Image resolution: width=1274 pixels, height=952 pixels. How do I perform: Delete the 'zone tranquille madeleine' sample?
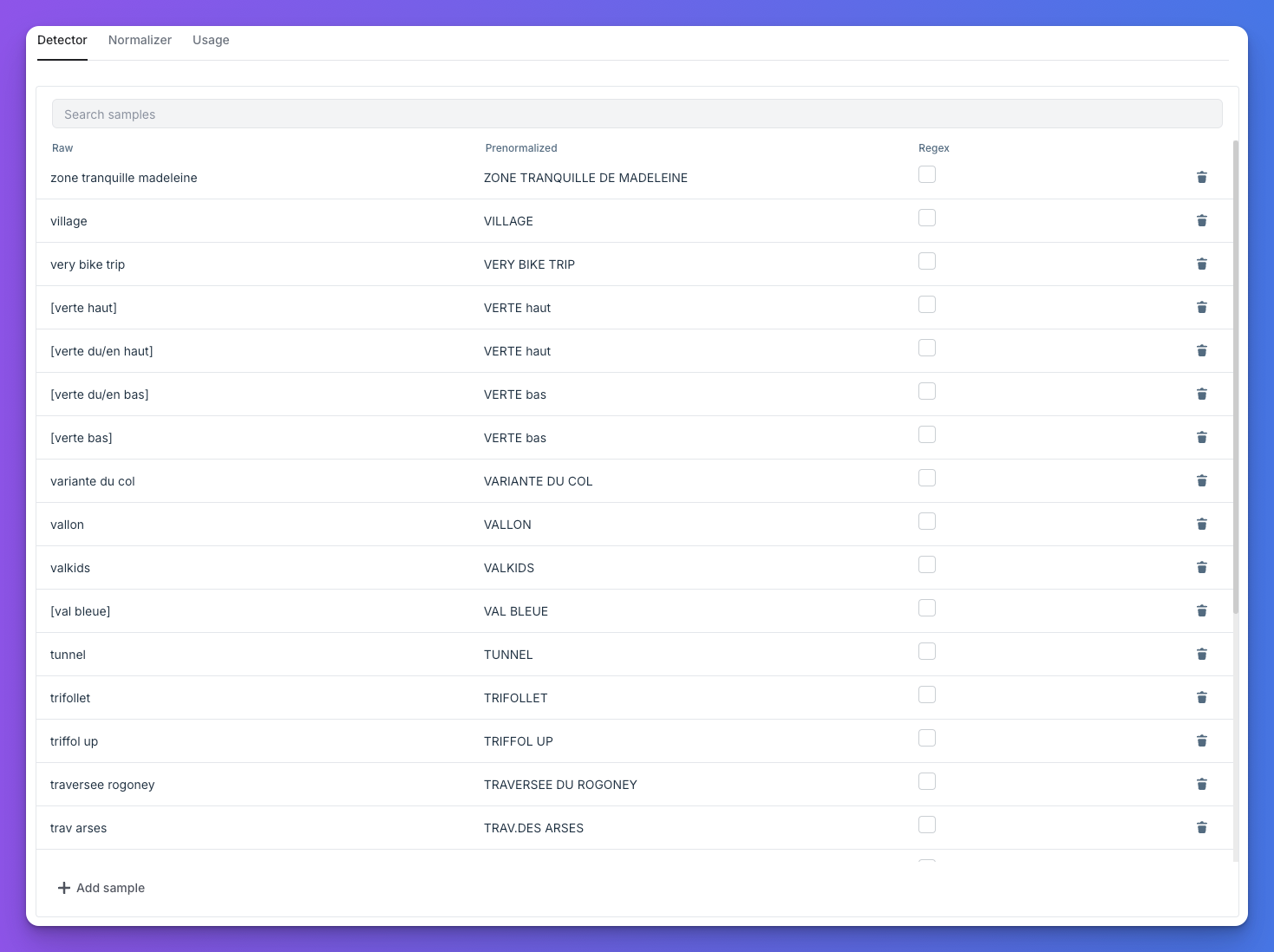[x=1202, y=177]
